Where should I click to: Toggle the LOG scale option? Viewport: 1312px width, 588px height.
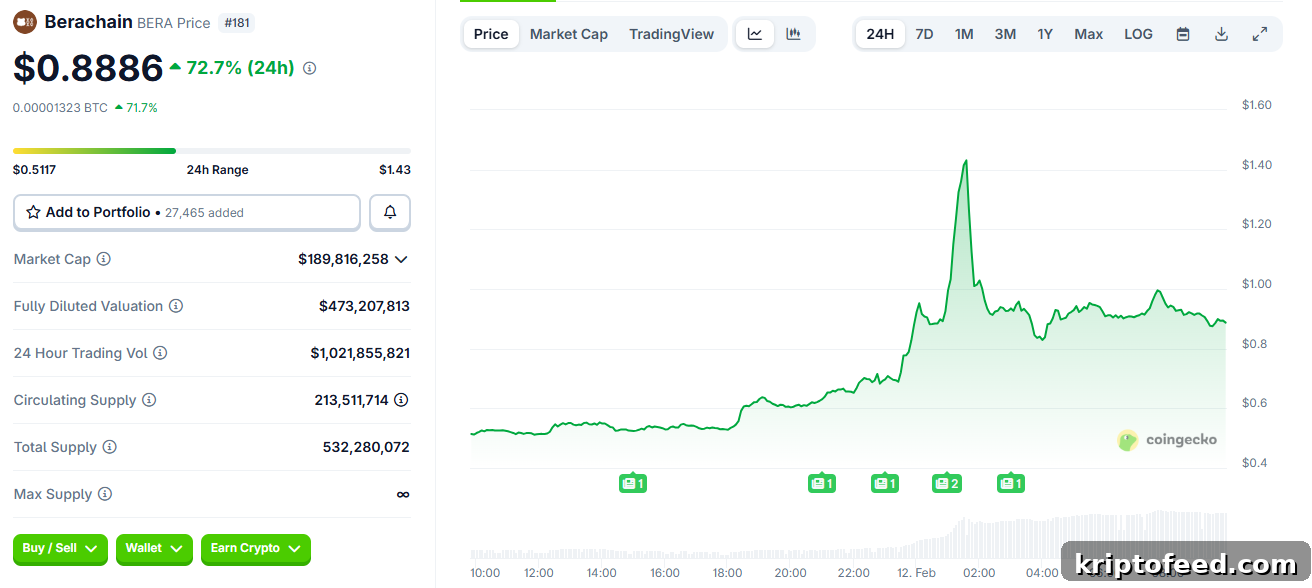tap(1138, 34)
